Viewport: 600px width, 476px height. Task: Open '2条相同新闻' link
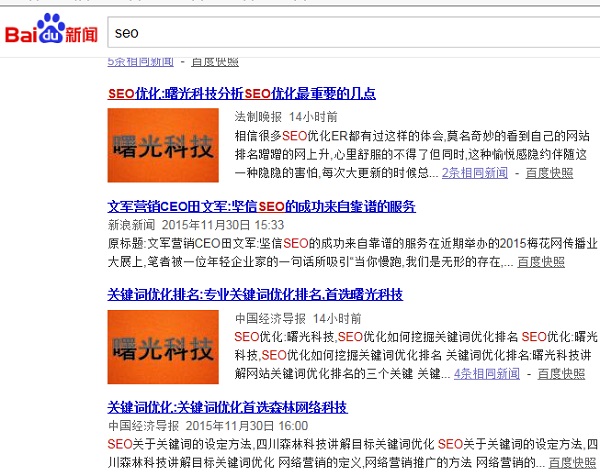click(x=475, y=173)
